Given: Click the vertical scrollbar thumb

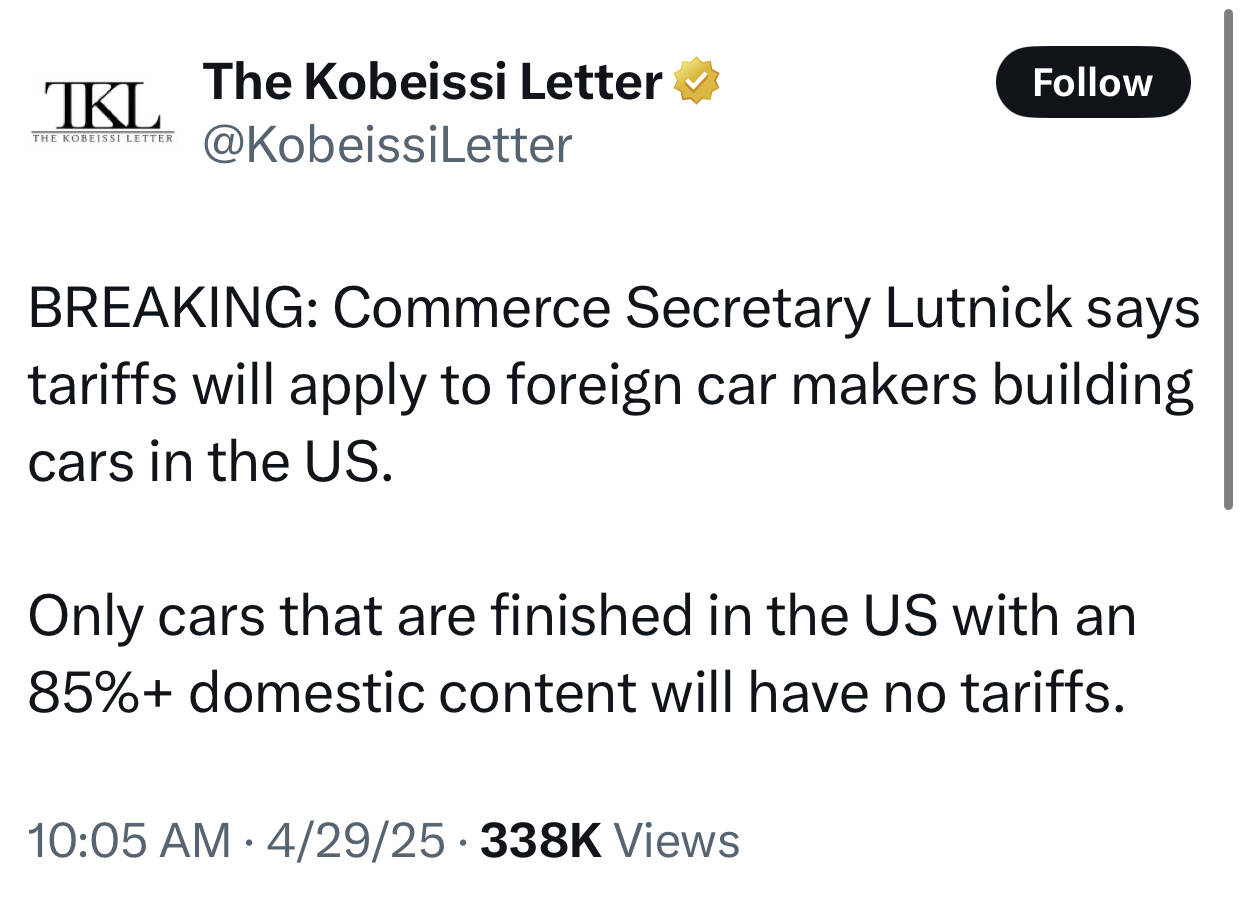Looking at the screenshot, I should (x=1228, y=260).
